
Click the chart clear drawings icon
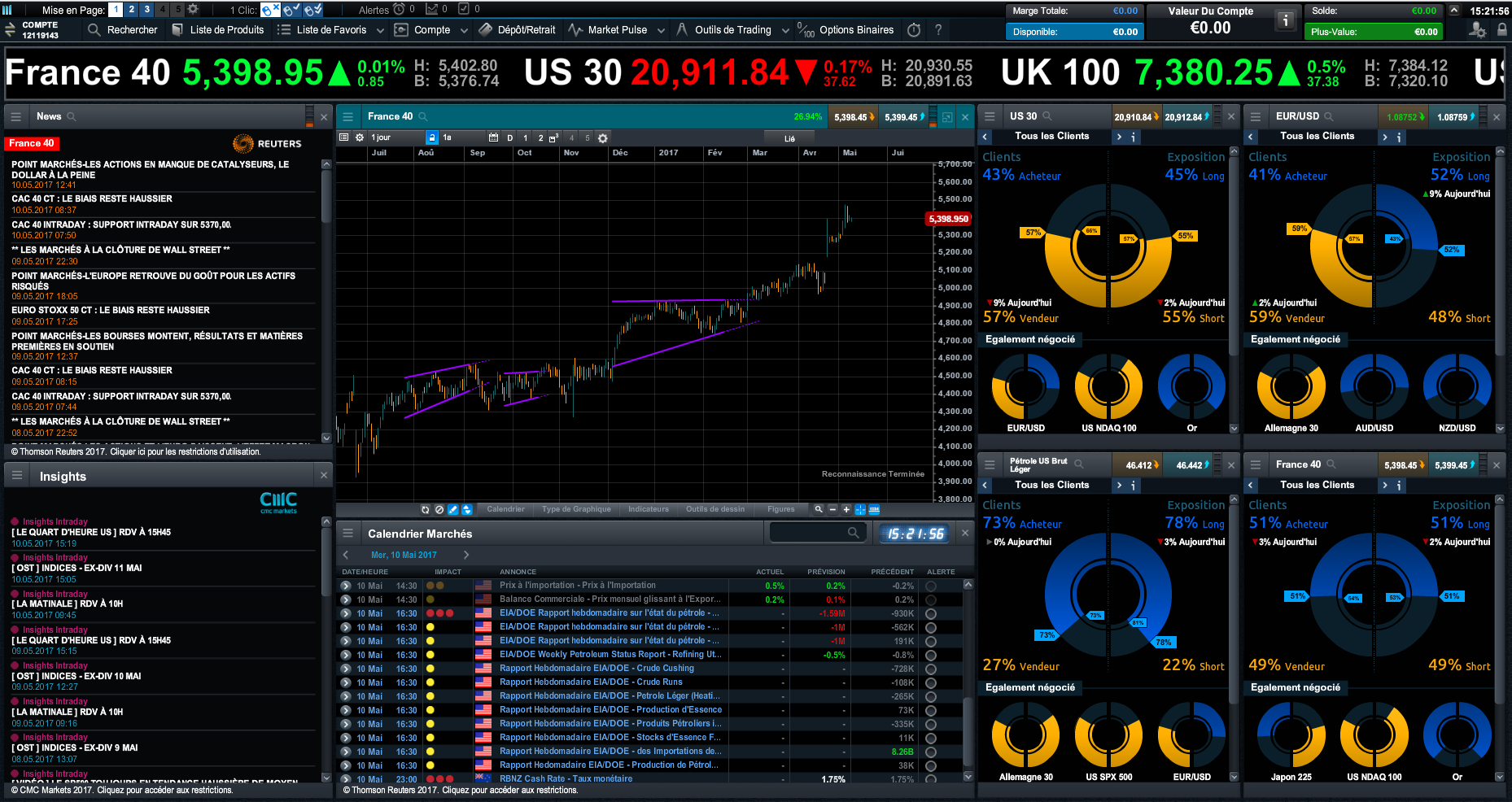pyautogui.click(x=439, y=510)
